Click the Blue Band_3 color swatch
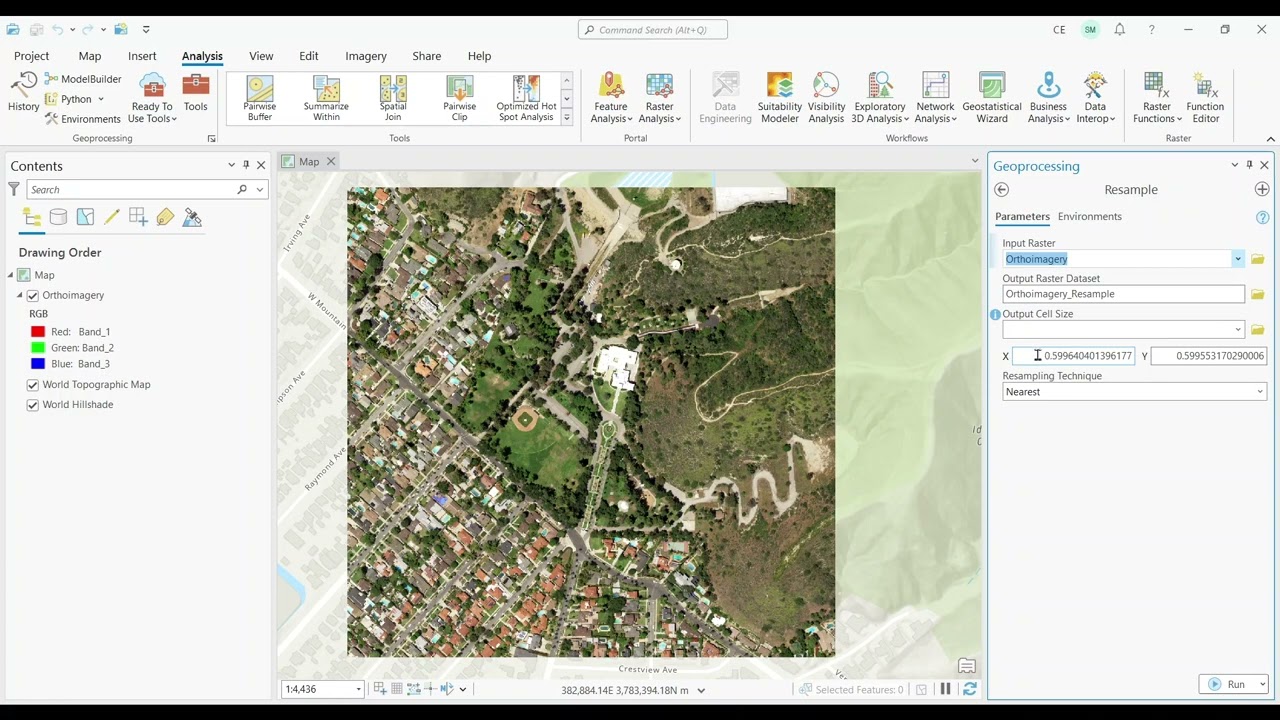This screenshot has height=720, width=1280. (x=38, y=364)
